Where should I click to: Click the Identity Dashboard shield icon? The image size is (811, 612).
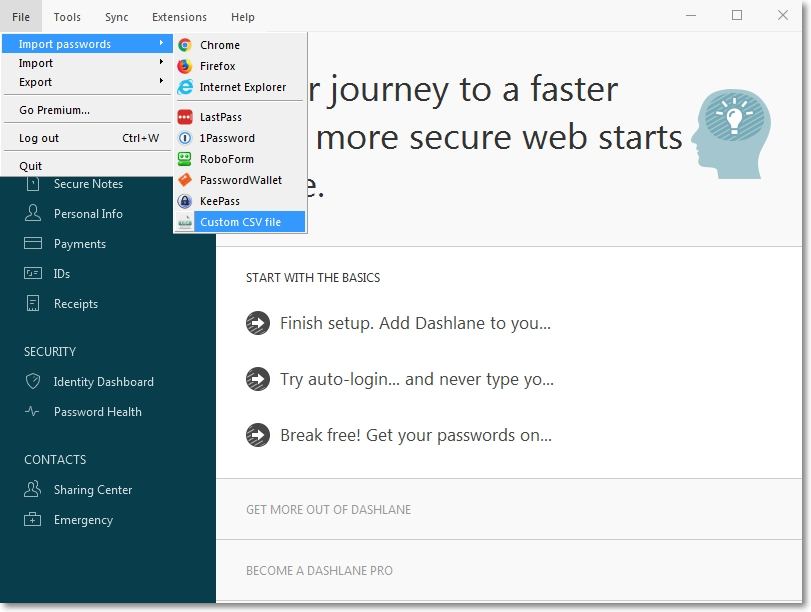pyautogui.click(x=33, y=381)
